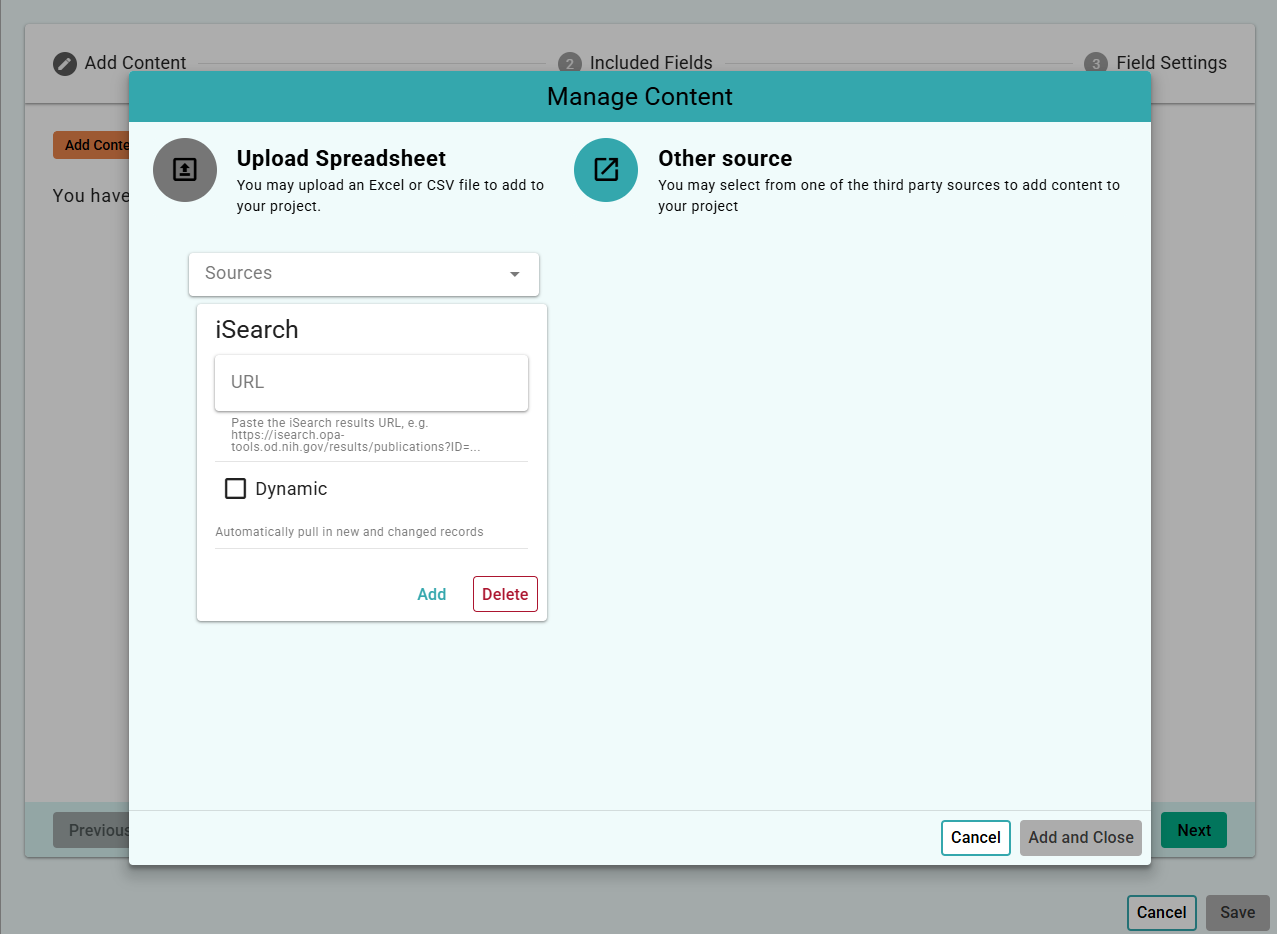1277x934 pixels.
Task: Click the Manage Content dialog title
Action: point(640,97)
